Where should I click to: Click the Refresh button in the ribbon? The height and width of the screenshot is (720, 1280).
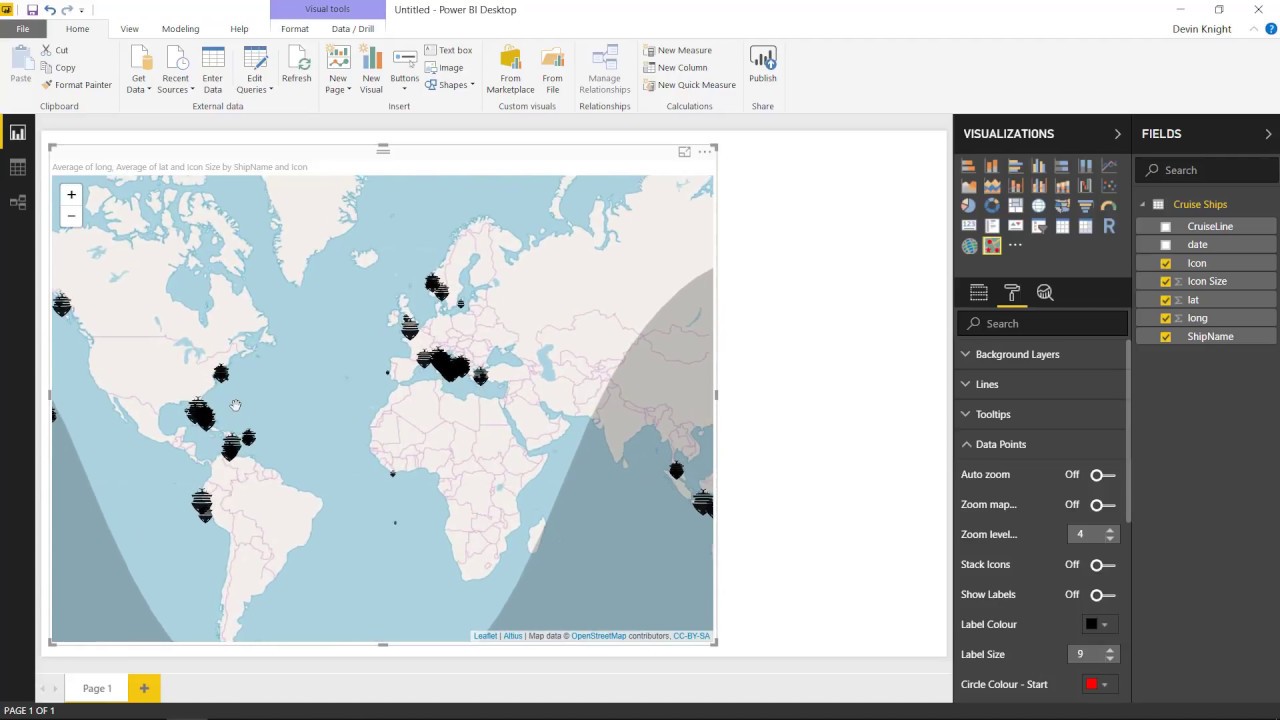296,63
